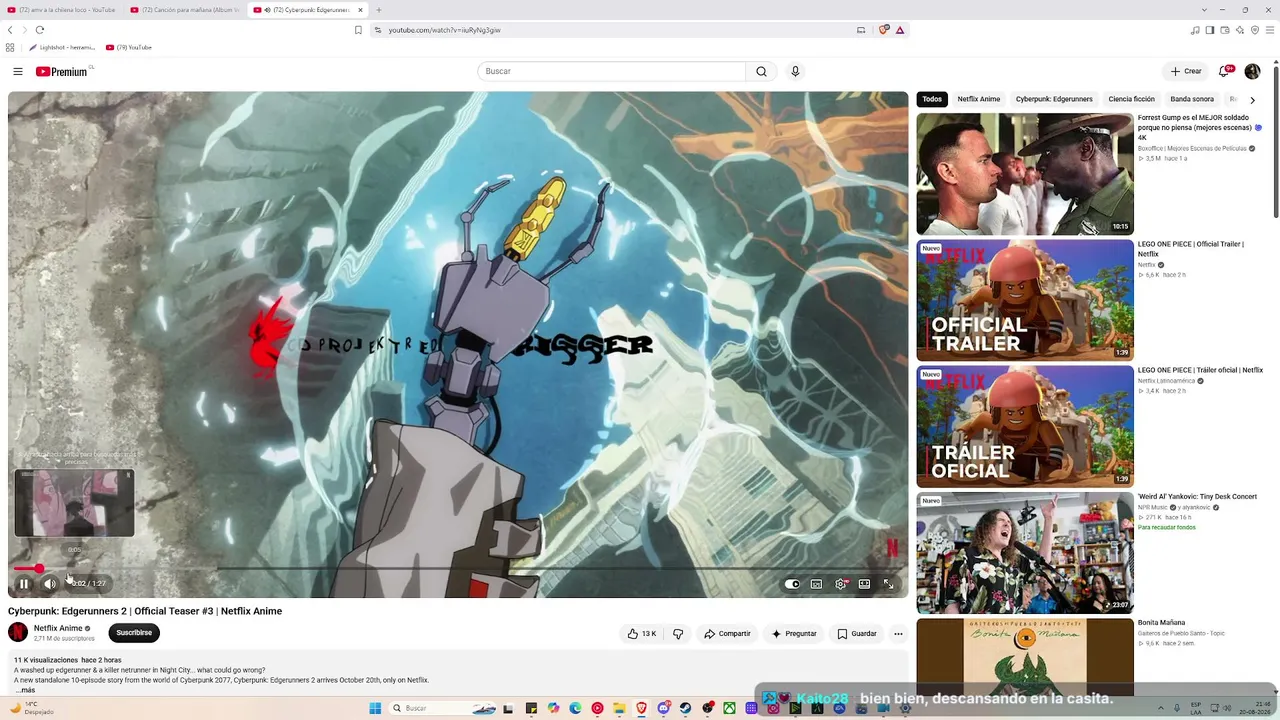The width and height of the screenshot is (1280, 720).
Task: Open the Lightshot bookmark
Action: (62, 47)
